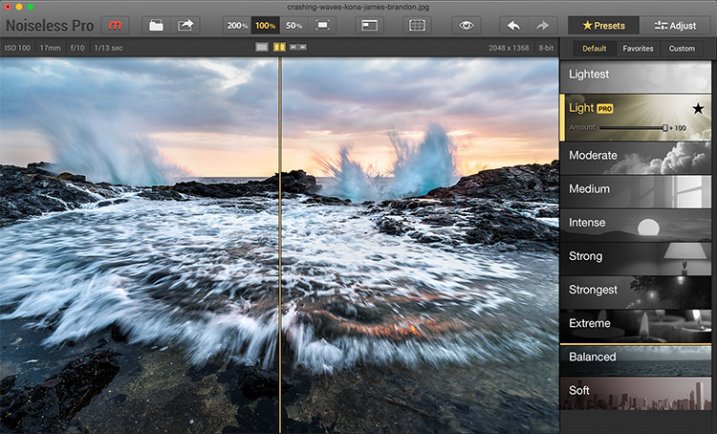Open the Custom presets tab
The height and width of the screenshot is (434, 717).
pos(682,48)
